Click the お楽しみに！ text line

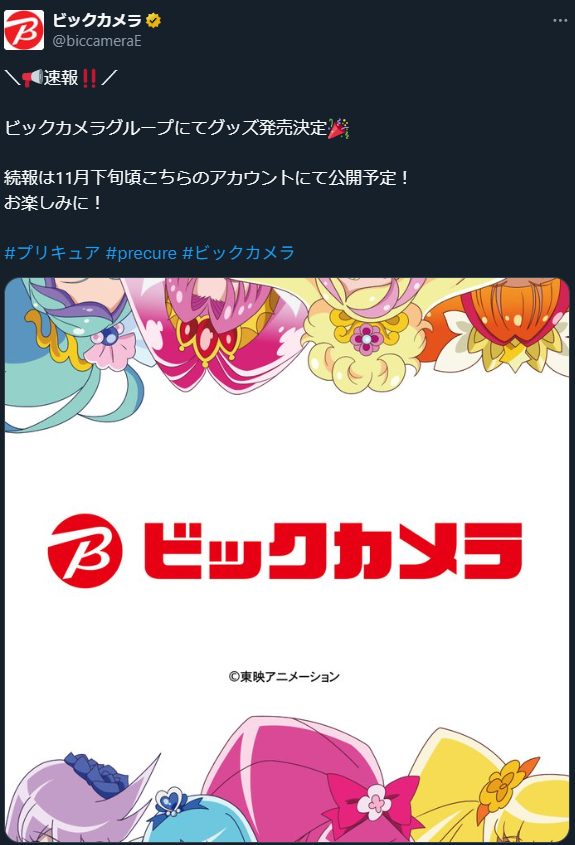[53, 203]
